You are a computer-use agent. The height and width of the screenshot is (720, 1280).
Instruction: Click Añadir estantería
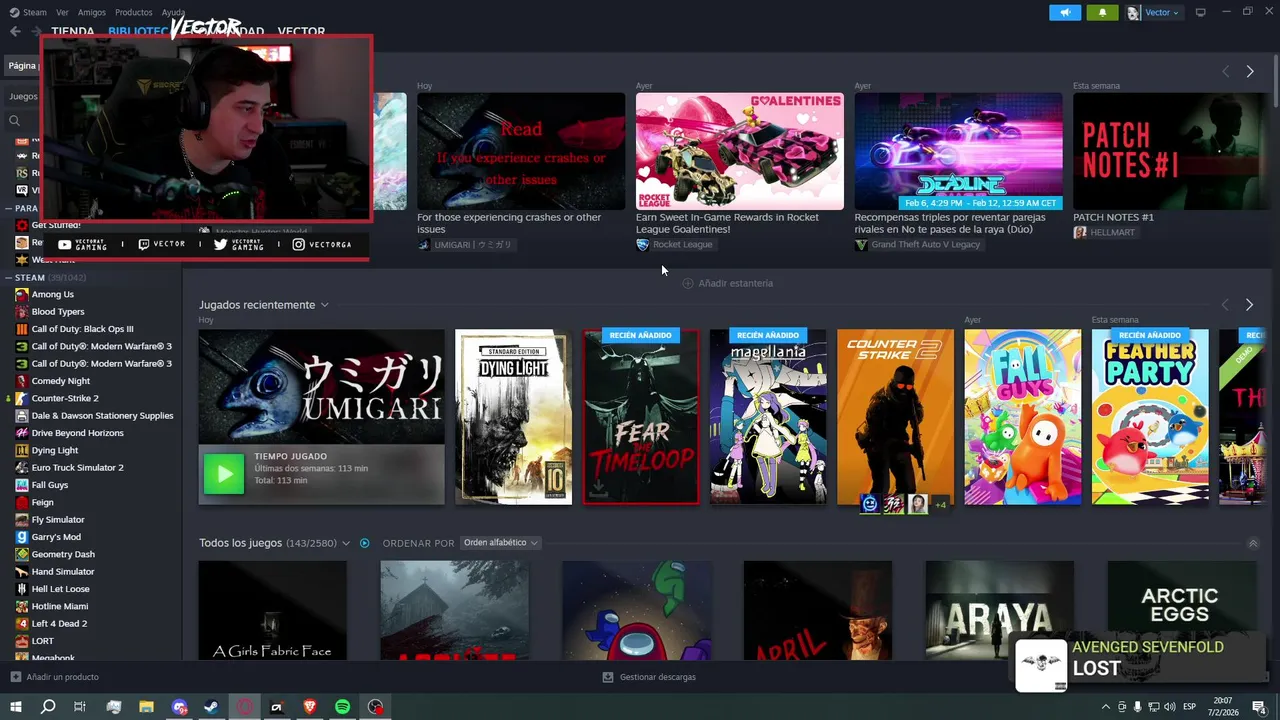point(727,283)
